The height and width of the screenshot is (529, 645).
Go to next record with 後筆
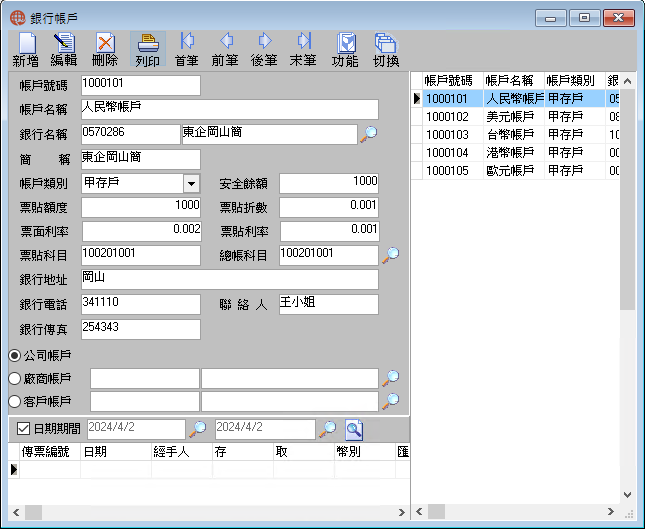click(264, 49)
